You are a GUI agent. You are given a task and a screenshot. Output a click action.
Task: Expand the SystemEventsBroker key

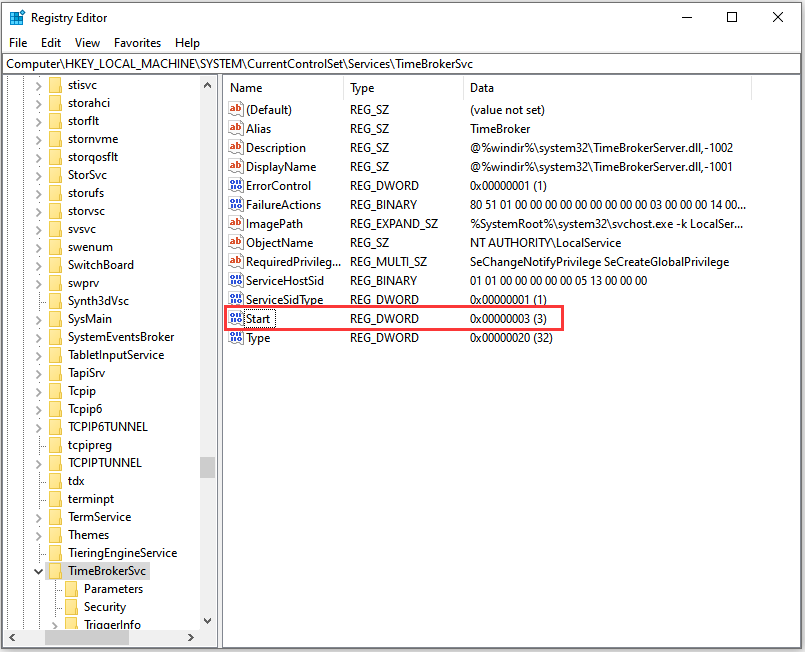click(39, 337)
